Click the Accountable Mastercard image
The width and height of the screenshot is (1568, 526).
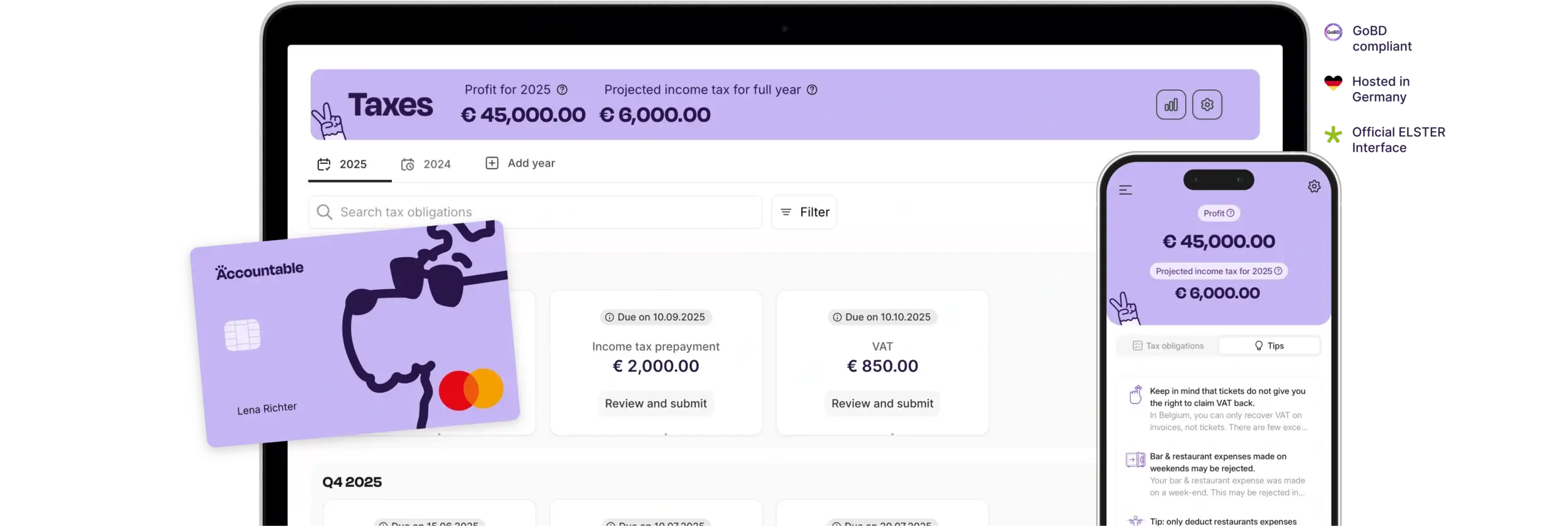(355, 334)
